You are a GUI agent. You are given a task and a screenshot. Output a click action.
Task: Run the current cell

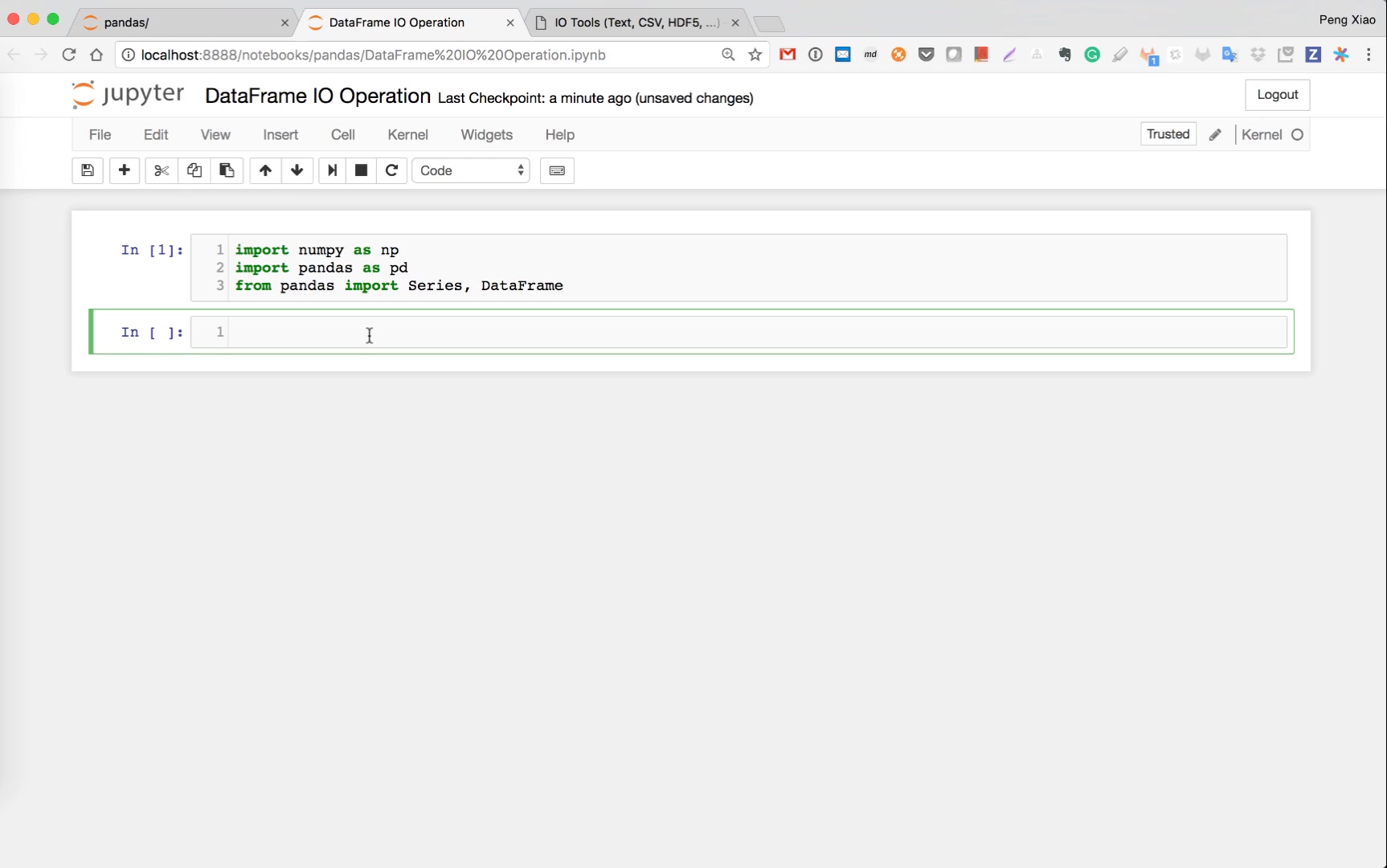coord(332,170)
